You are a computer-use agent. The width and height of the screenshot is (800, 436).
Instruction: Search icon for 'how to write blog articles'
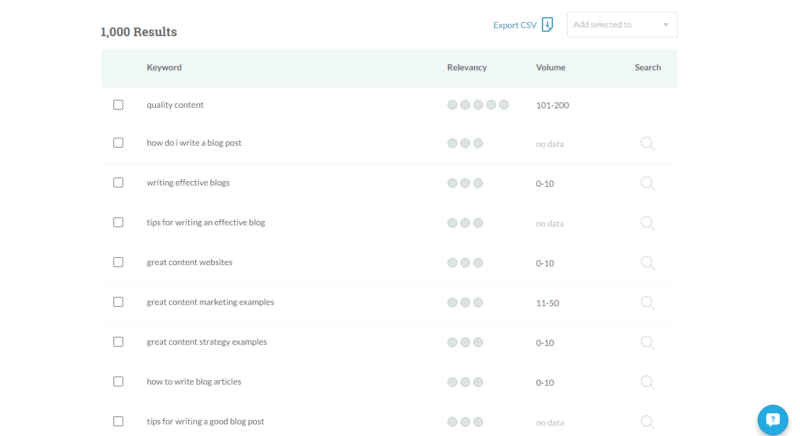(647, 382)
